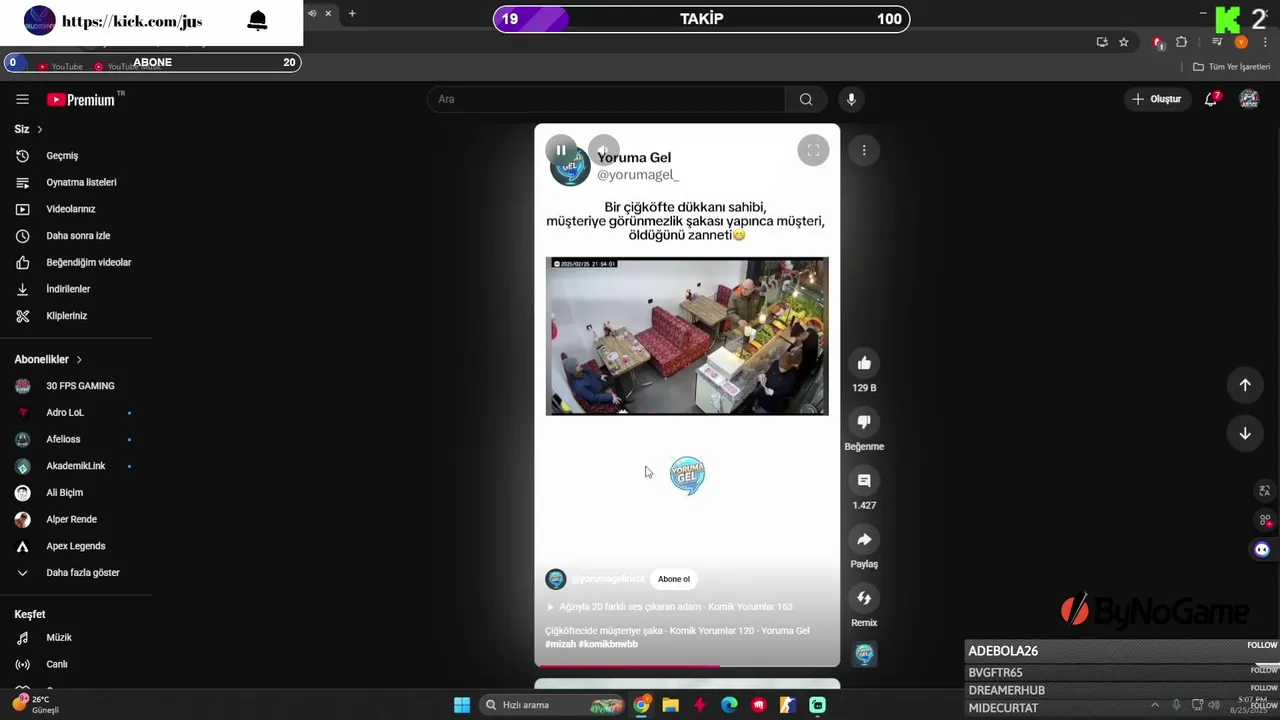Open Daha sonra izle list
The height and width of the screenshot is (720, 1280).
76,236
